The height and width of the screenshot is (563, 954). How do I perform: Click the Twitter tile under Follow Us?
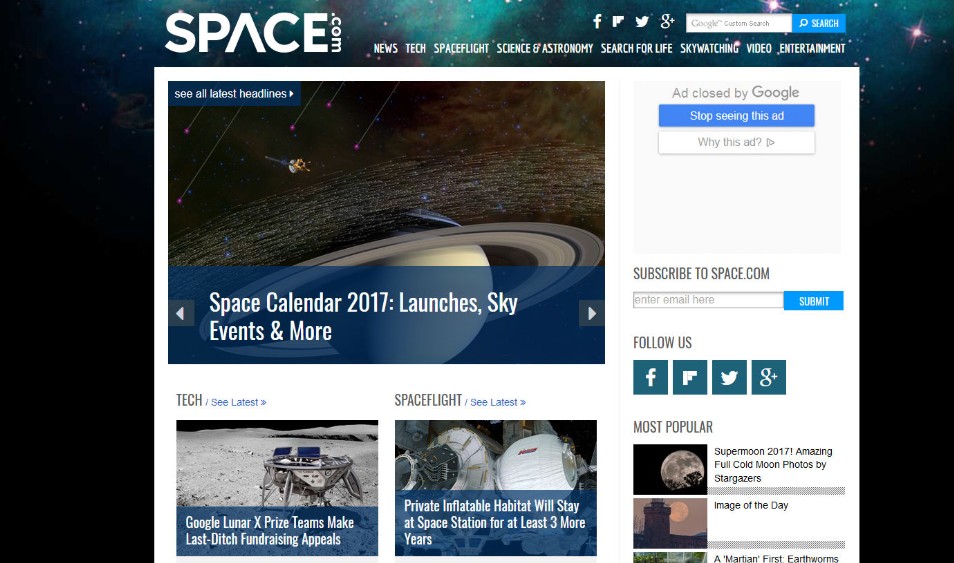pyautogui.click(x=729, y=377)
